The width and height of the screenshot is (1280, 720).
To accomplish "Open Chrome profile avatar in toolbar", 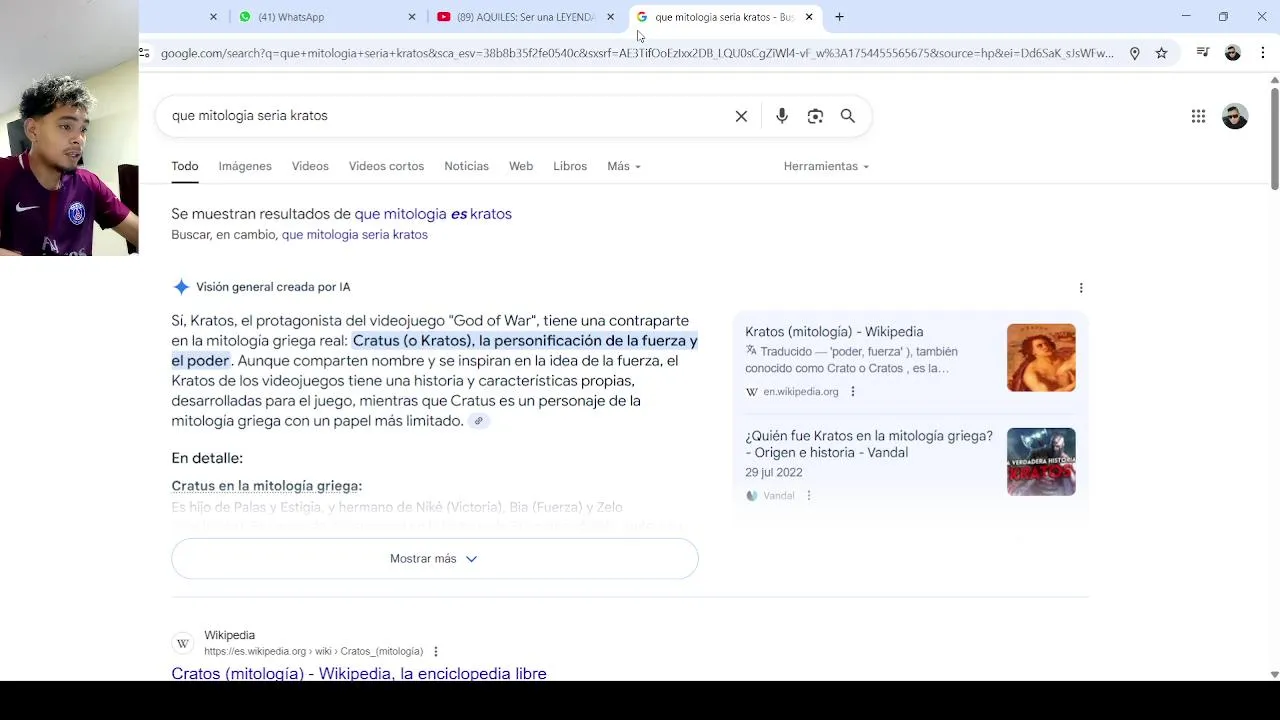I will tap(1233, 53).
